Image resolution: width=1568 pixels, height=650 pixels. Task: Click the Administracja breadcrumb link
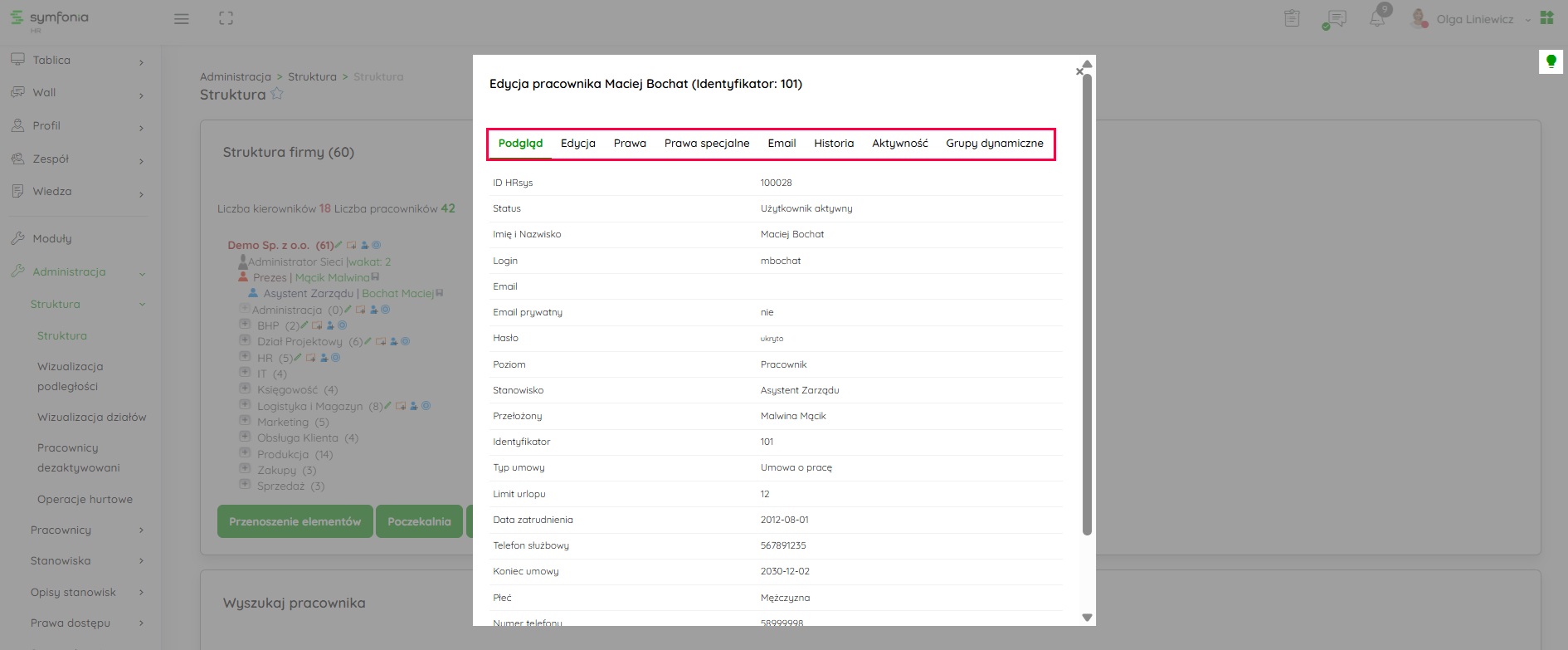pos(236,76)
